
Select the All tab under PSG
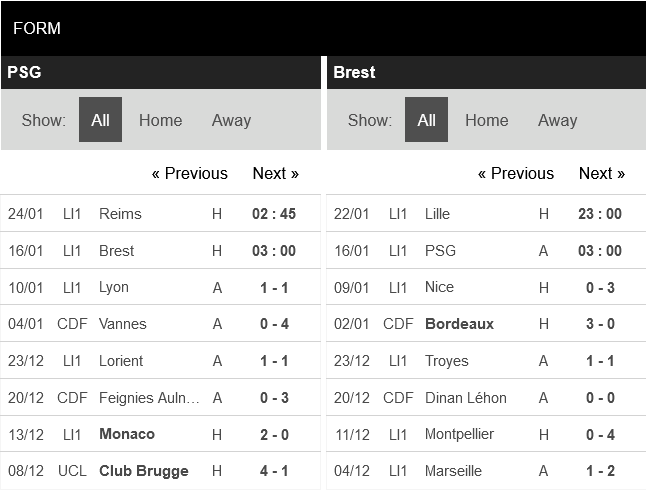click(100, 120)
